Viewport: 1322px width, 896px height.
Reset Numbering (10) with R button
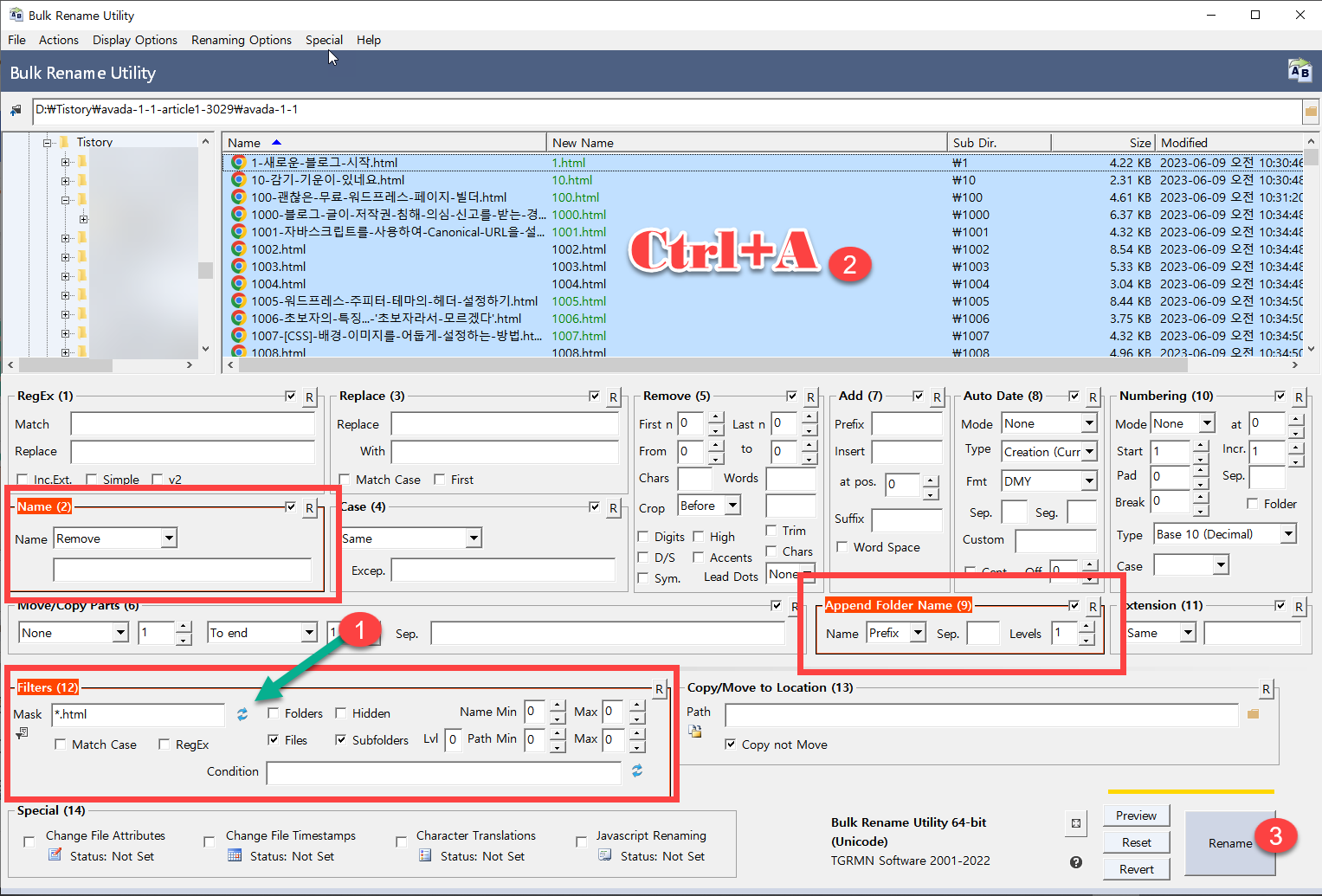point(1299,397)
